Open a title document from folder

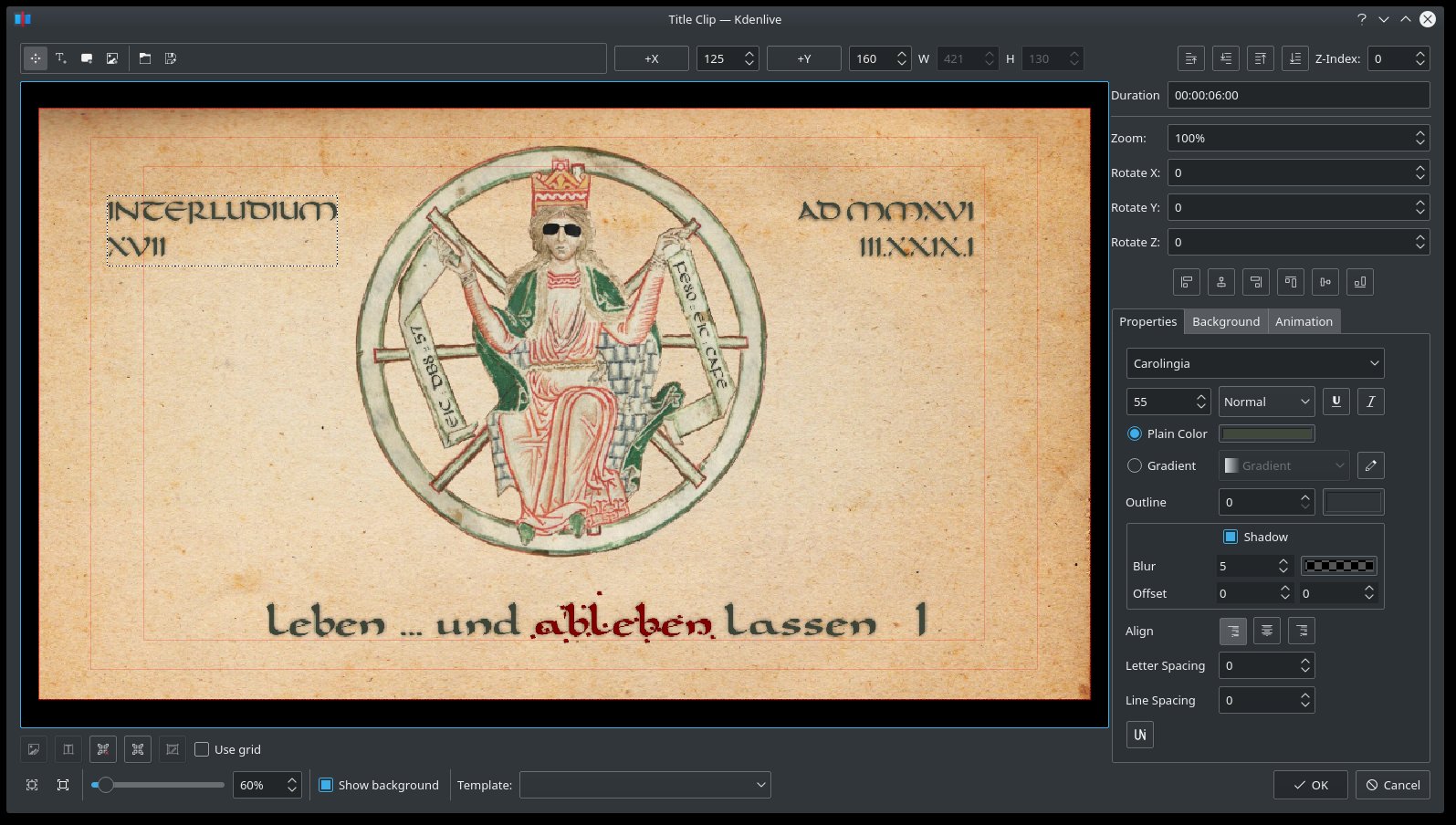[145, 58]
